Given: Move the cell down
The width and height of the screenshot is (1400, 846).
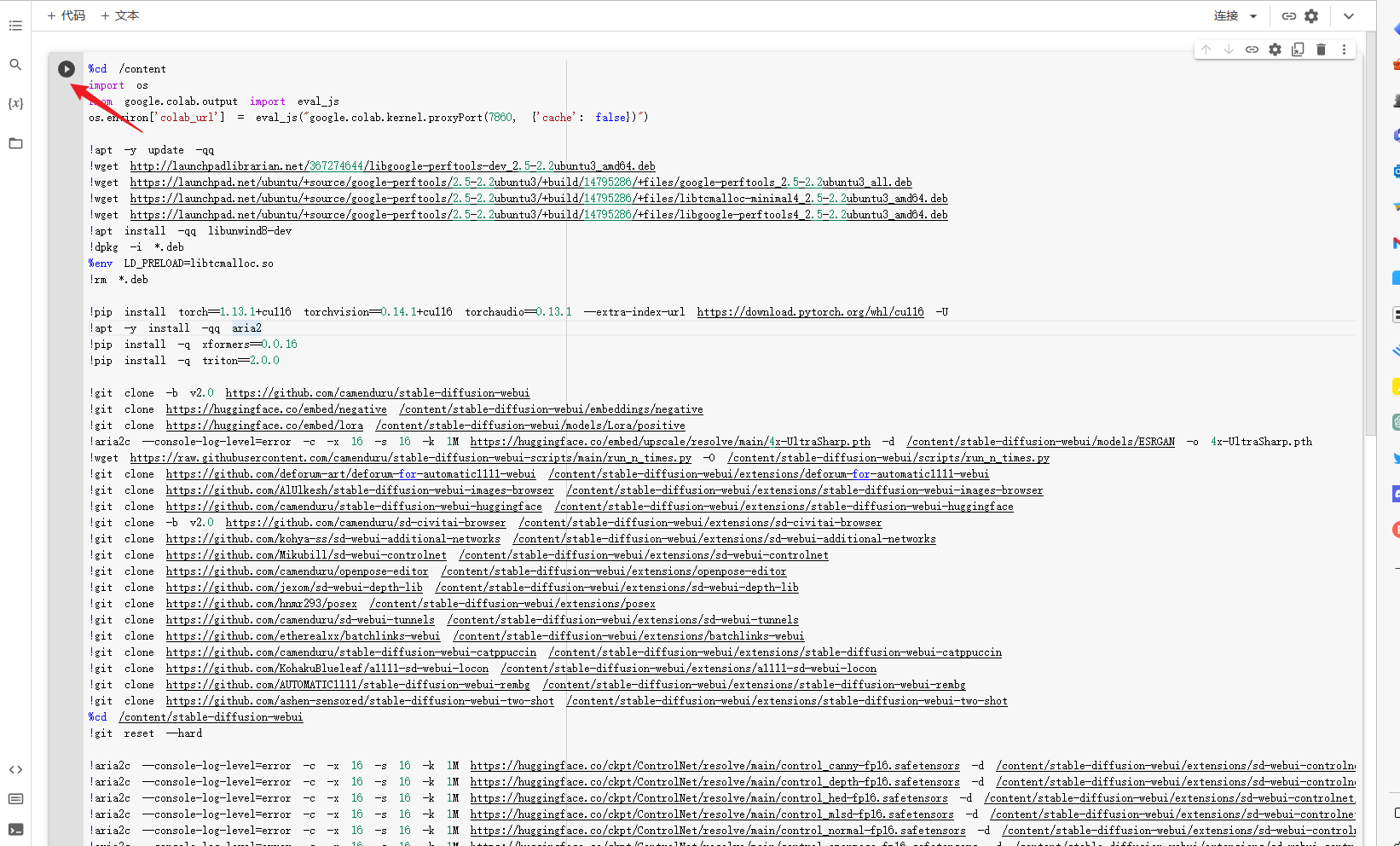Looking at the screenshot, I should click(1229, 49).
